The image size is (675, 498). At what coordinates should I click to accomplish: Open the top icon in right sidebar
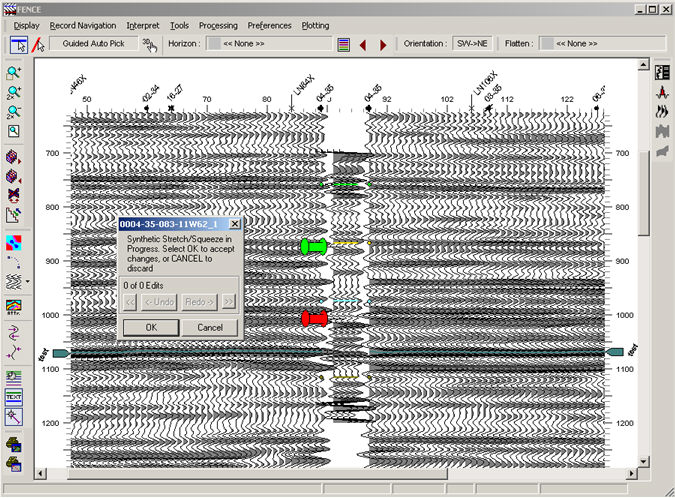(x=662, y=72)
